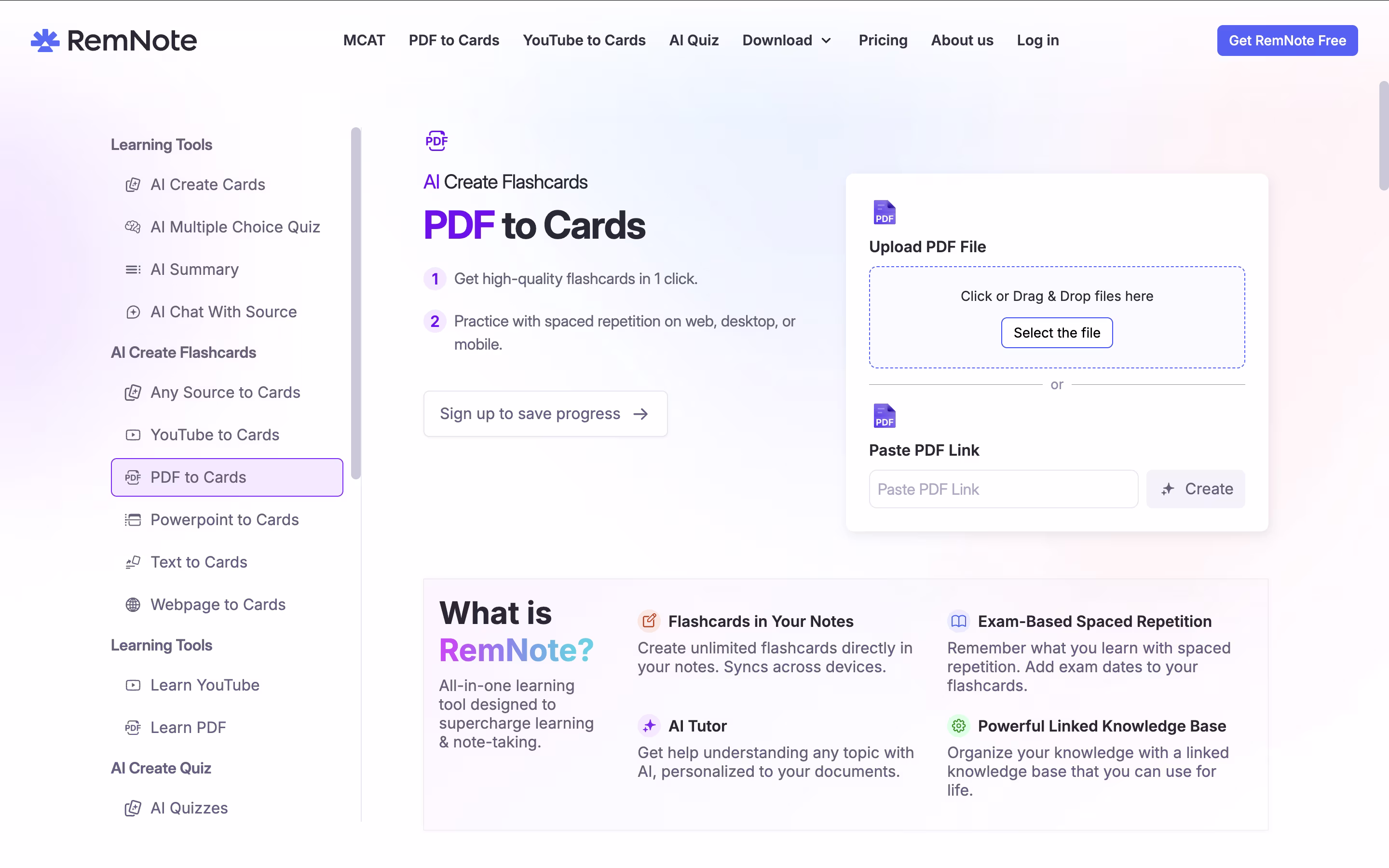Screen dimensions: 1389x868
Task: Click Sign up to save progress link
Action: (x=545, y=414)
